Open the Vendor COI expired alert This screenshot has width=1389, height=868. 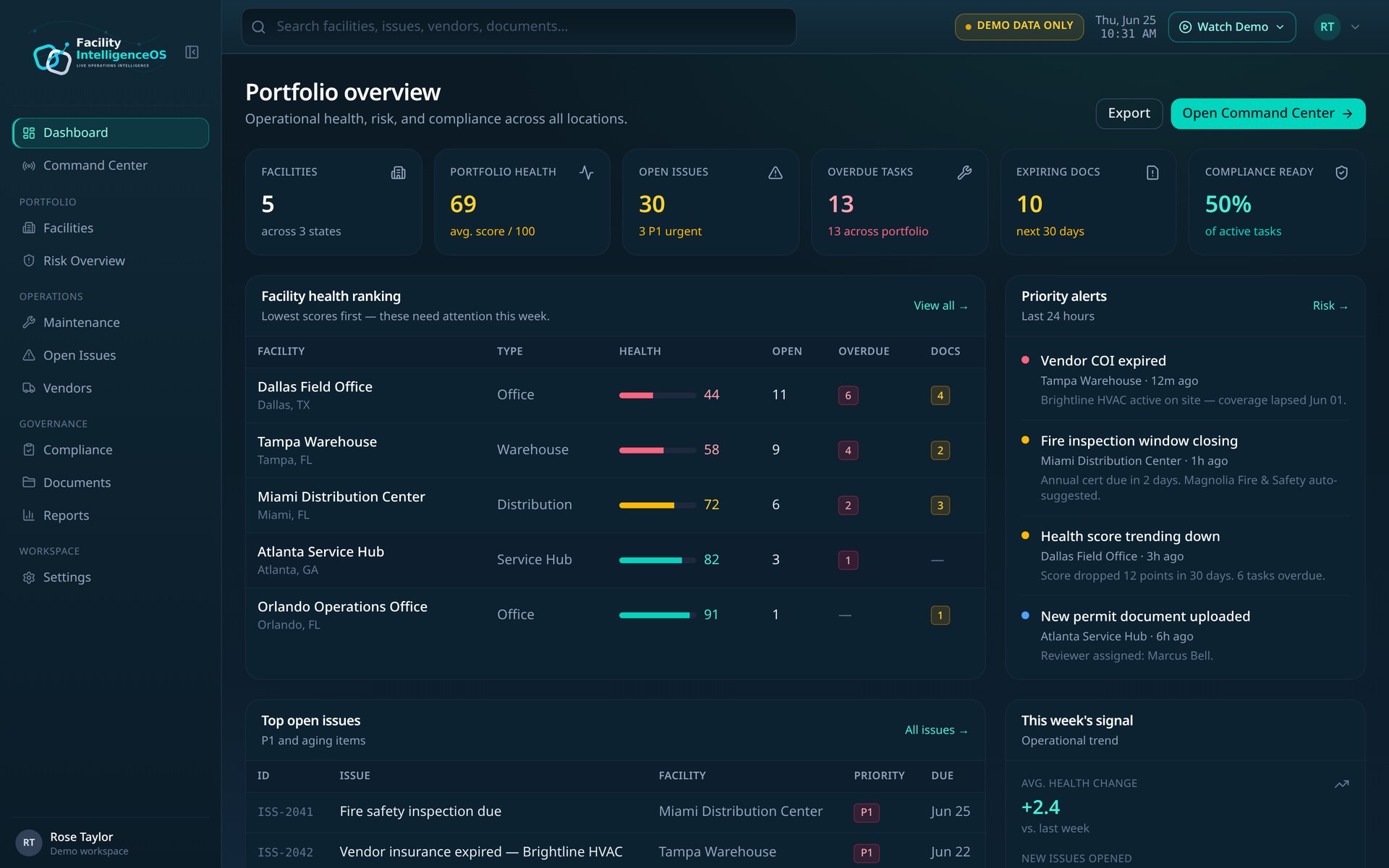click(1185, 380)
